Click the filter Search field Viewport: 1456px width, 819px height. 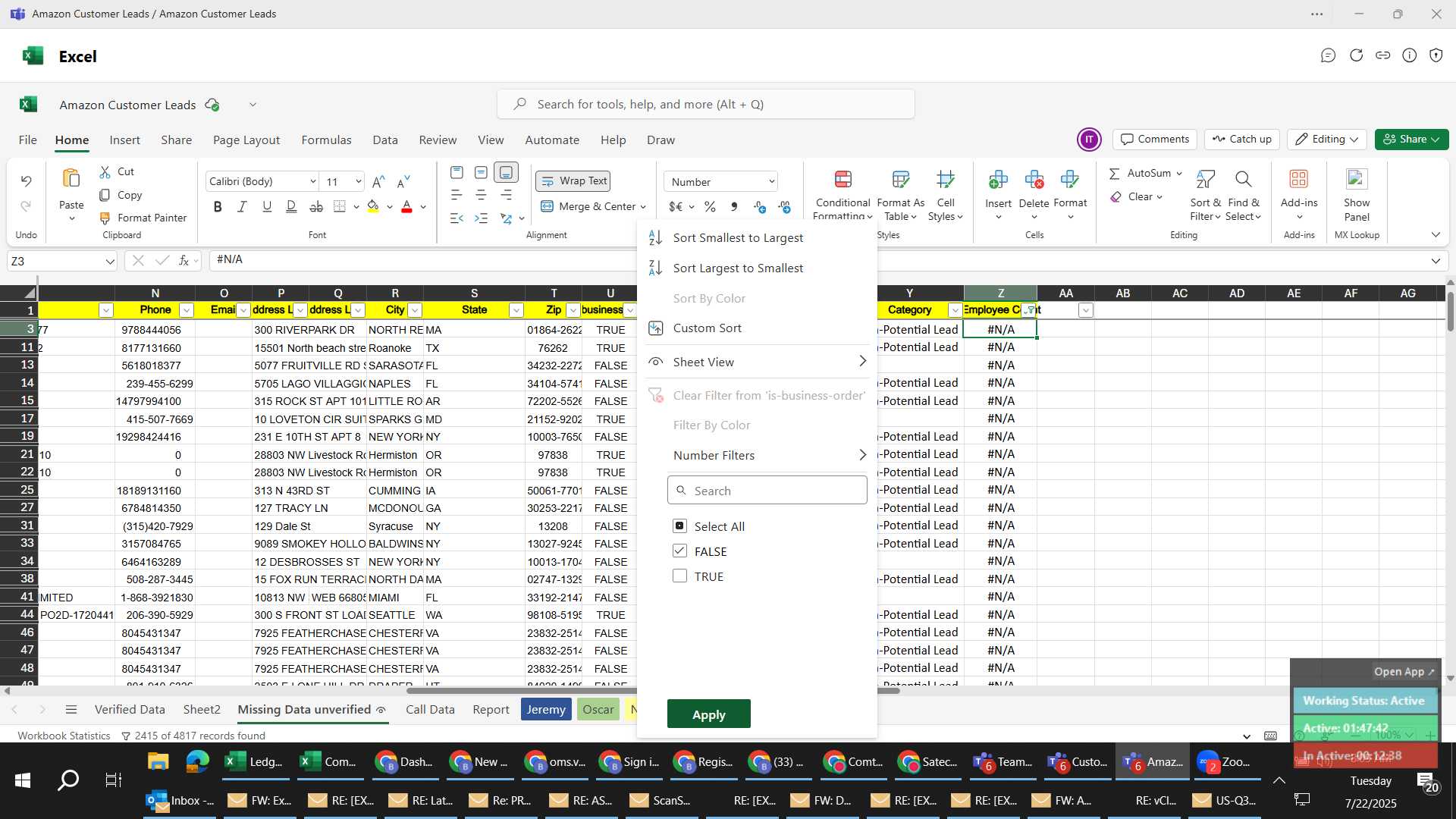pos(767,490)
